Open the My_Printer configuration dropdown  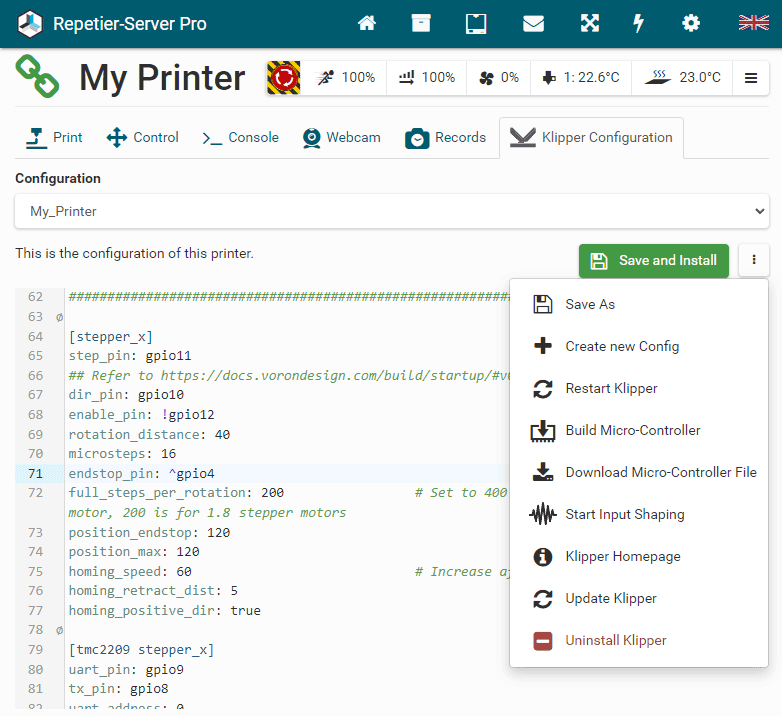[392, 211]
